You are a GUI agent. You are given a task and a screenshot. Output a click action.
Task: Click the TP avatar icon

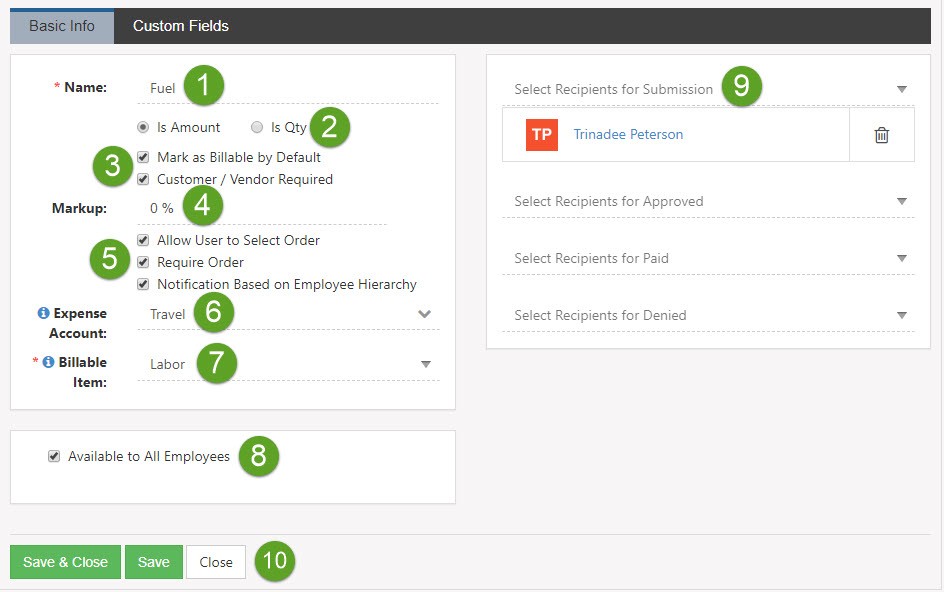541,135
